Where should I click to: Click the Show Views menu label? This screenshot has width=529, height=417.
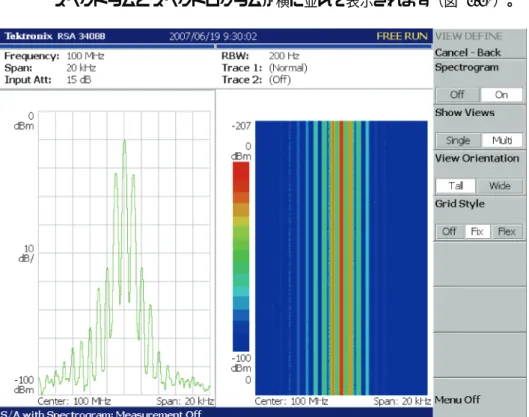click(465, 112)
